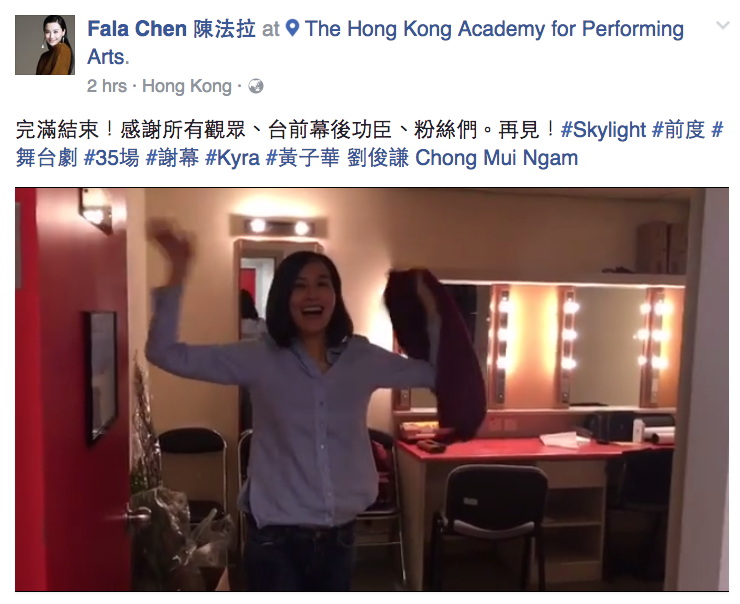Click the Hong Kong location text
Screen dimensions: 740x604
click(187, 86)
